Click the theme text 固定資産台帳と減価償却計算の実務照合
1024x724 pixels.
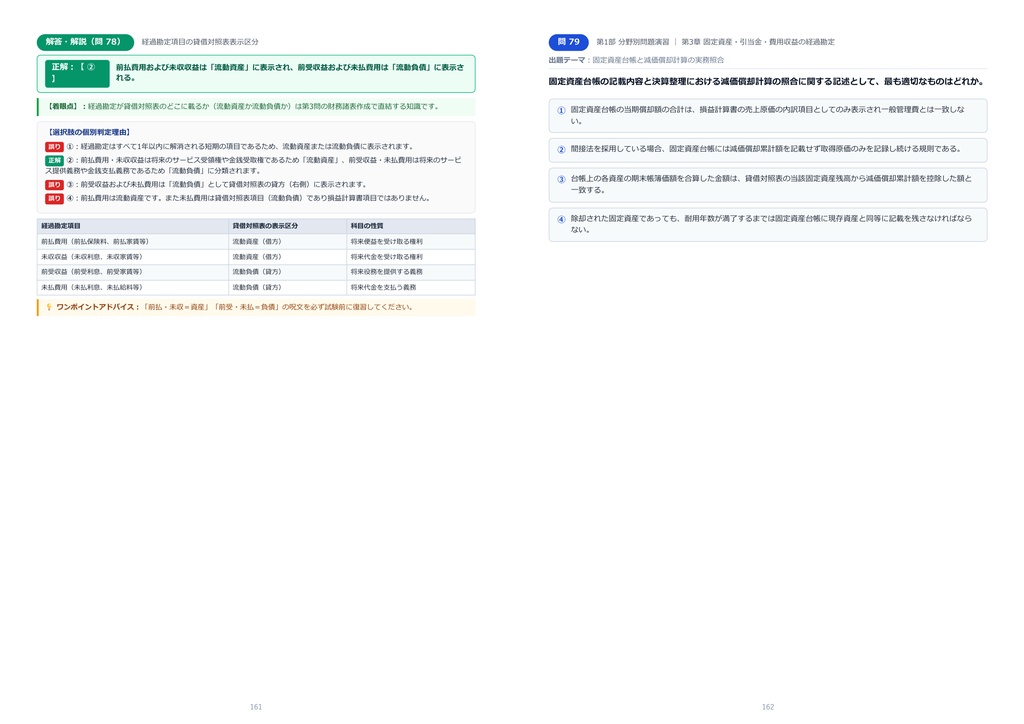[x=658, y=60]
